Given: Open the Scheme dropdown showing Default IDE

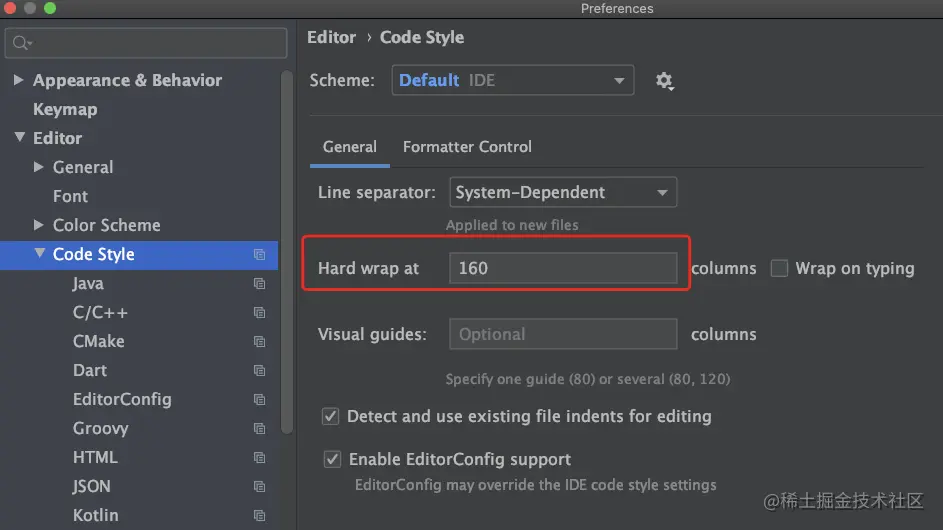Looking at the screenshot, I should 512,81.
